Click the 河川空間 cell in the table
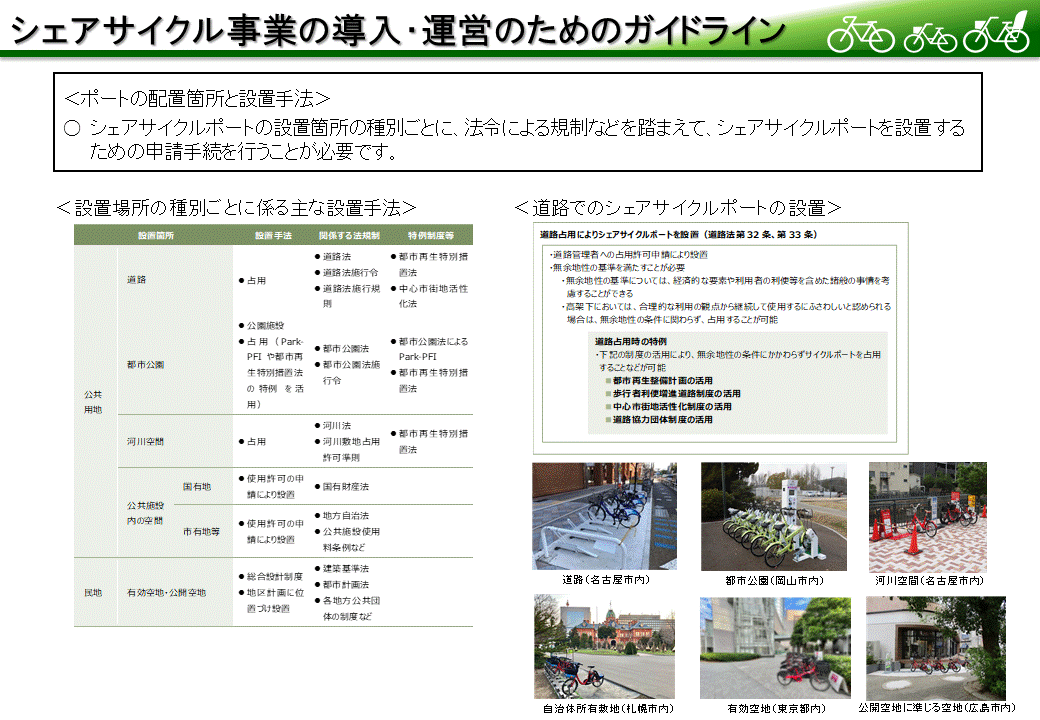 pos(145,441)
